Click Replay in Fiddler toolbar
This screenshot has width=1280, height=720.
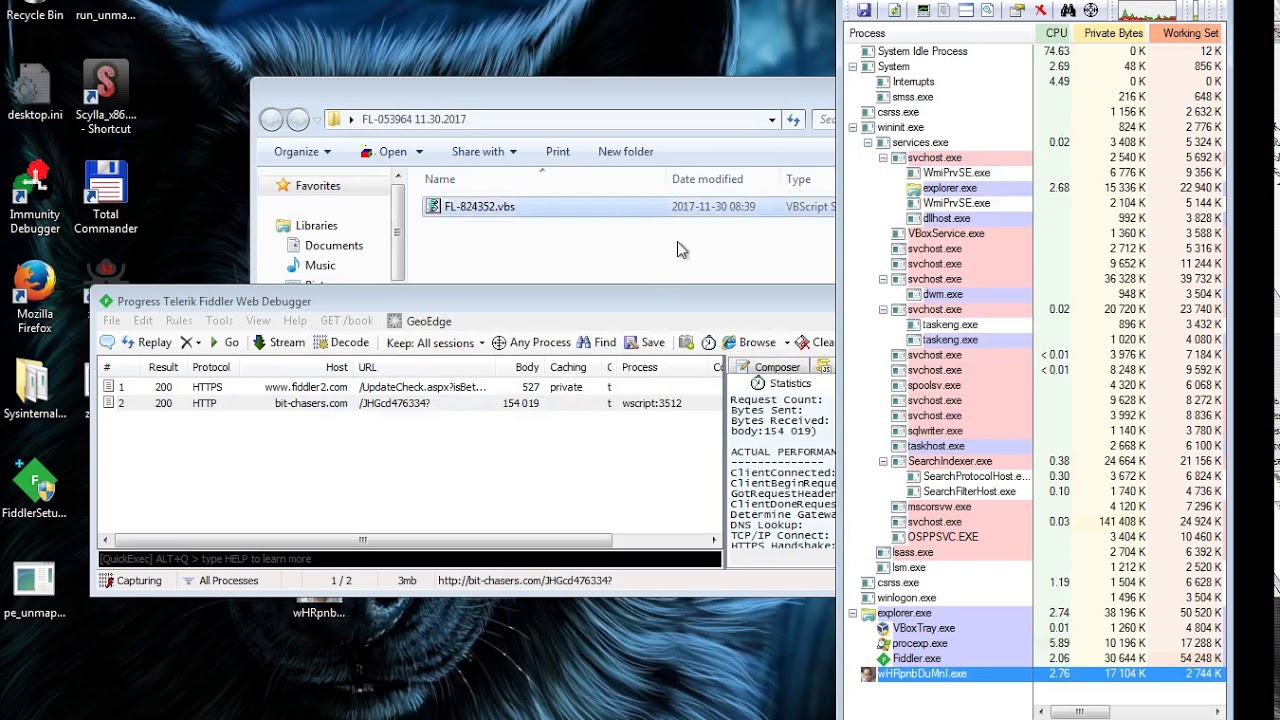[x=146, y=342]
